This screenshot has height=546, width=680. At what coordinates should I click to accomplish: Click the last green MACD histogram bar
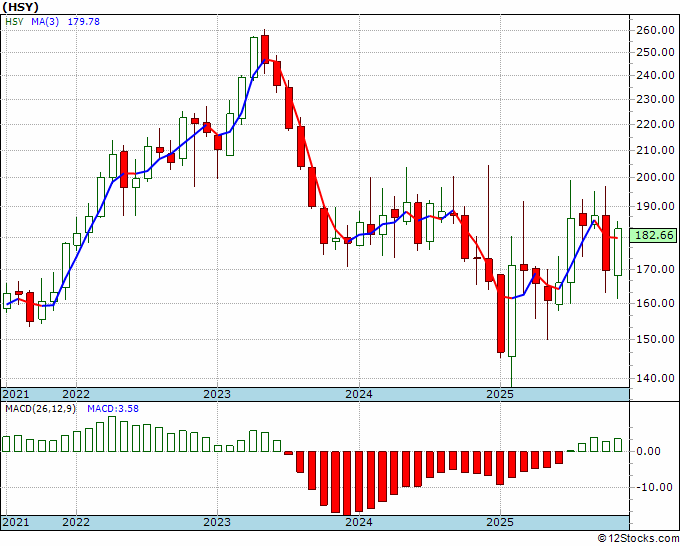(x=618, y=445)
